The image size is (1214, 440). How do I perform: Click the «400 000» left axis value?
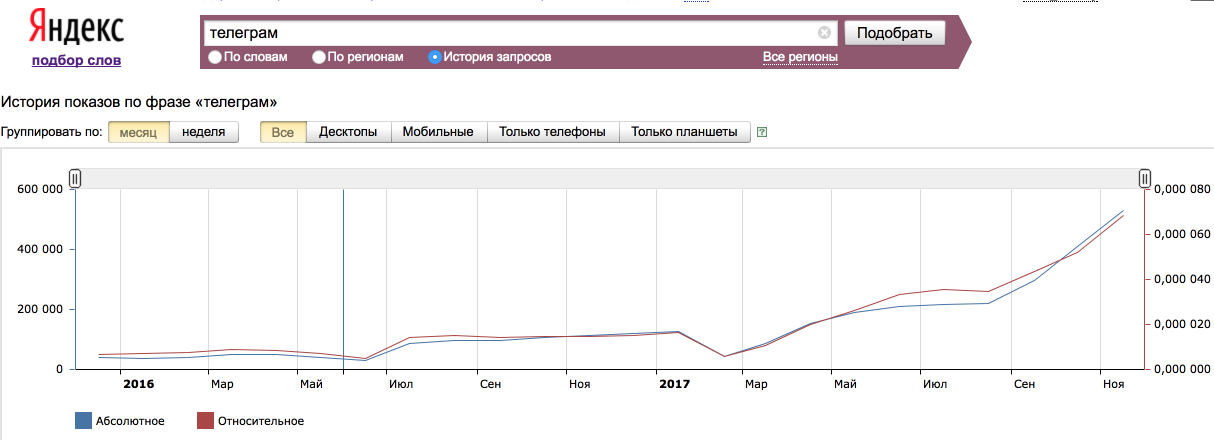coord(40,249)
